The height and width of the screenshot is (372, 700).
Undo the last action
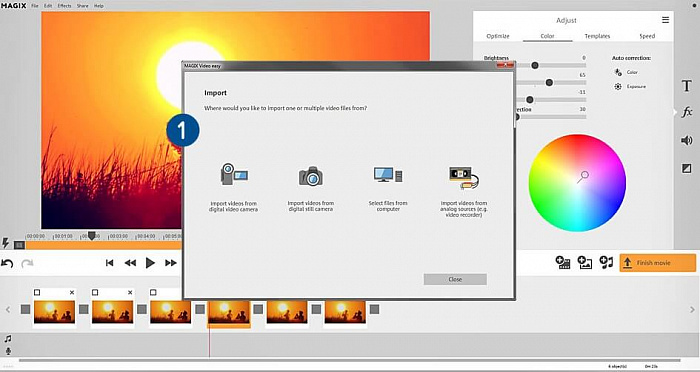[x=7, y=263]
